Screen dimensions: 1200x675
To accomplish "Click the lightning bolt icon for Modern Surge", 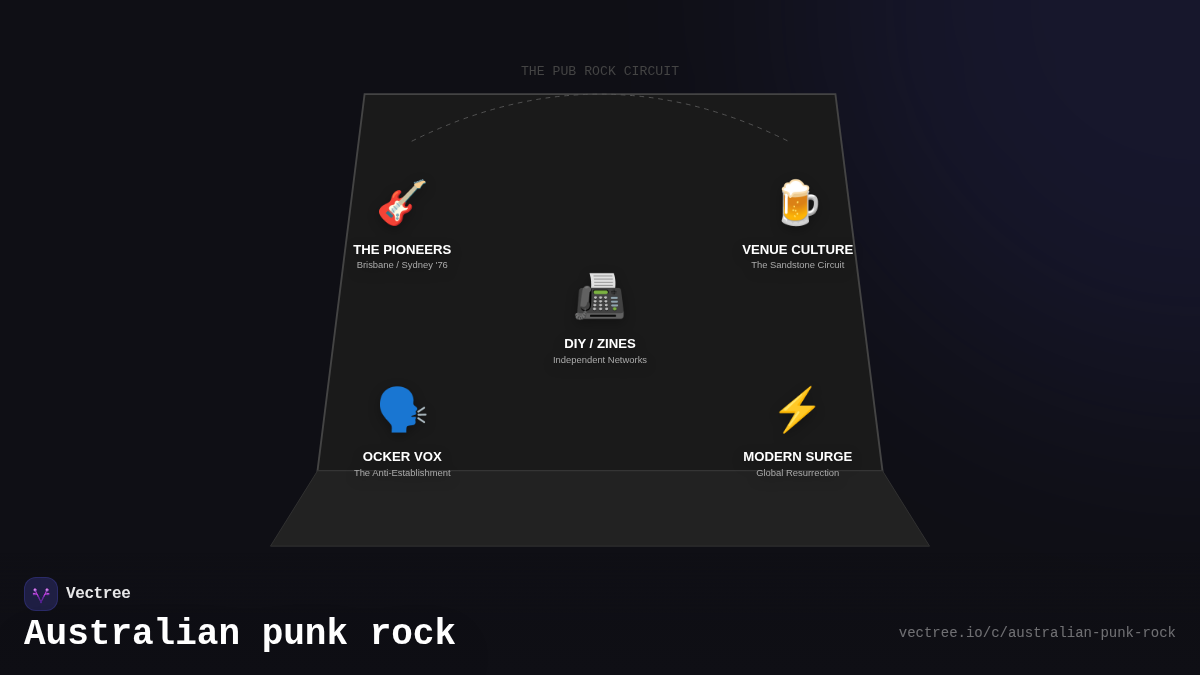I will 797,409.
